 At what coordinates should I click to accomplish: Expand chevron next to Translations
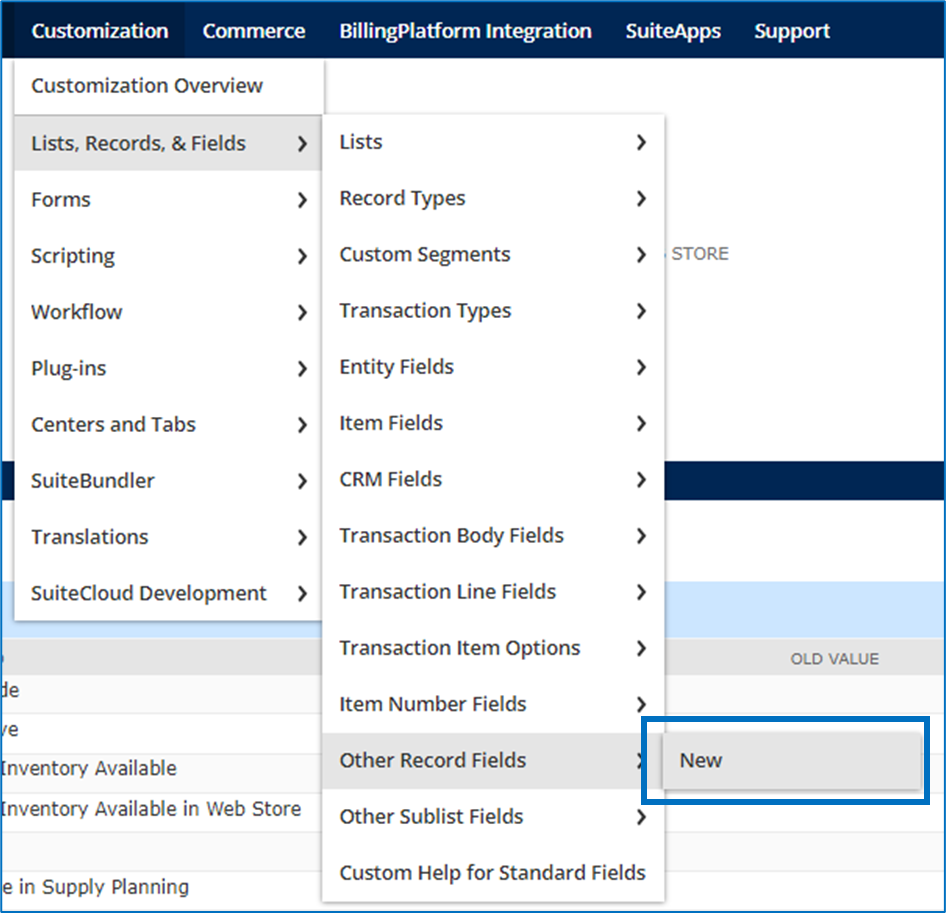(x=302, y=537)
